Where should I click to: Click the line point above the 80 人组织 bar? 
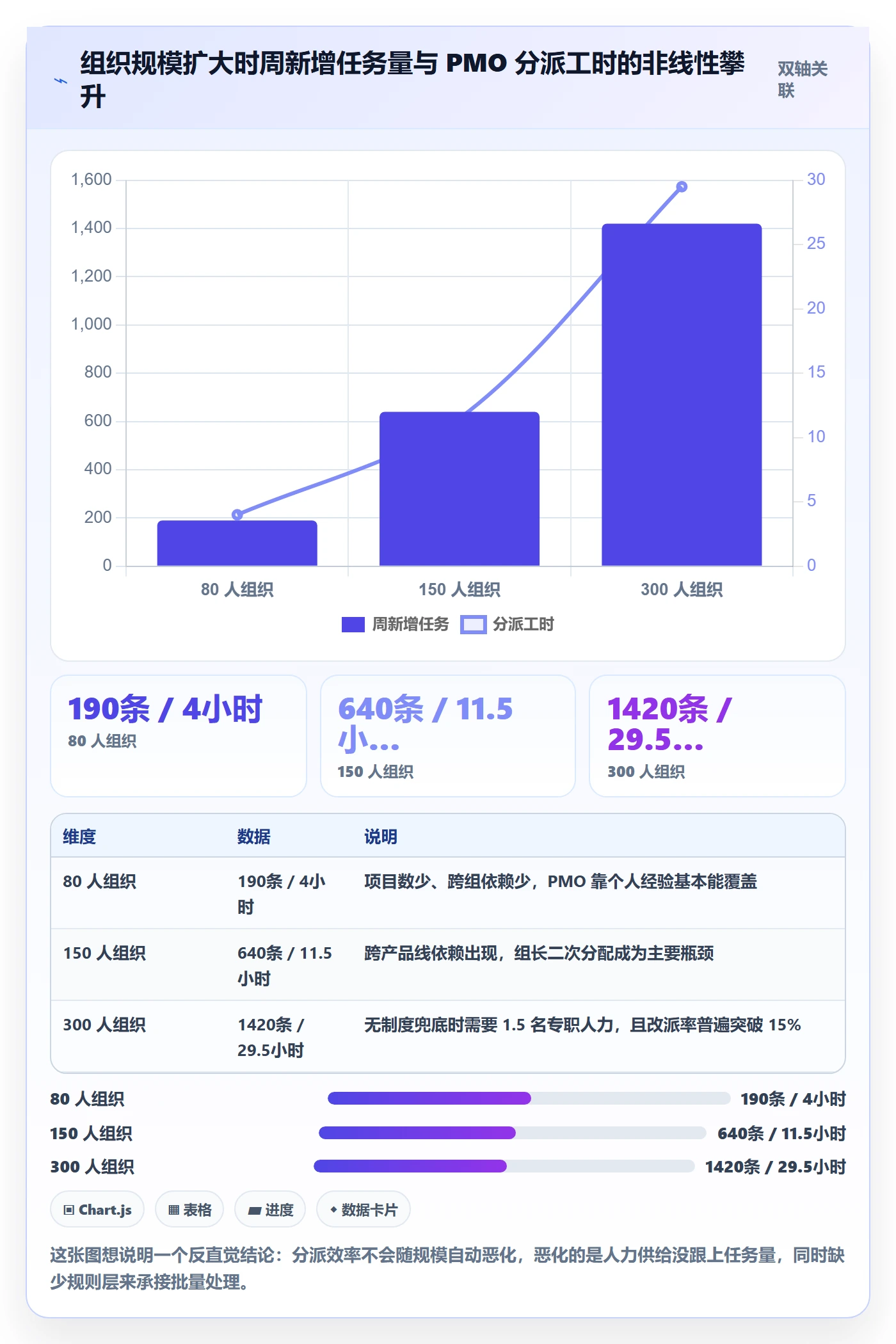pyautogui.click(x=237, y=515)
